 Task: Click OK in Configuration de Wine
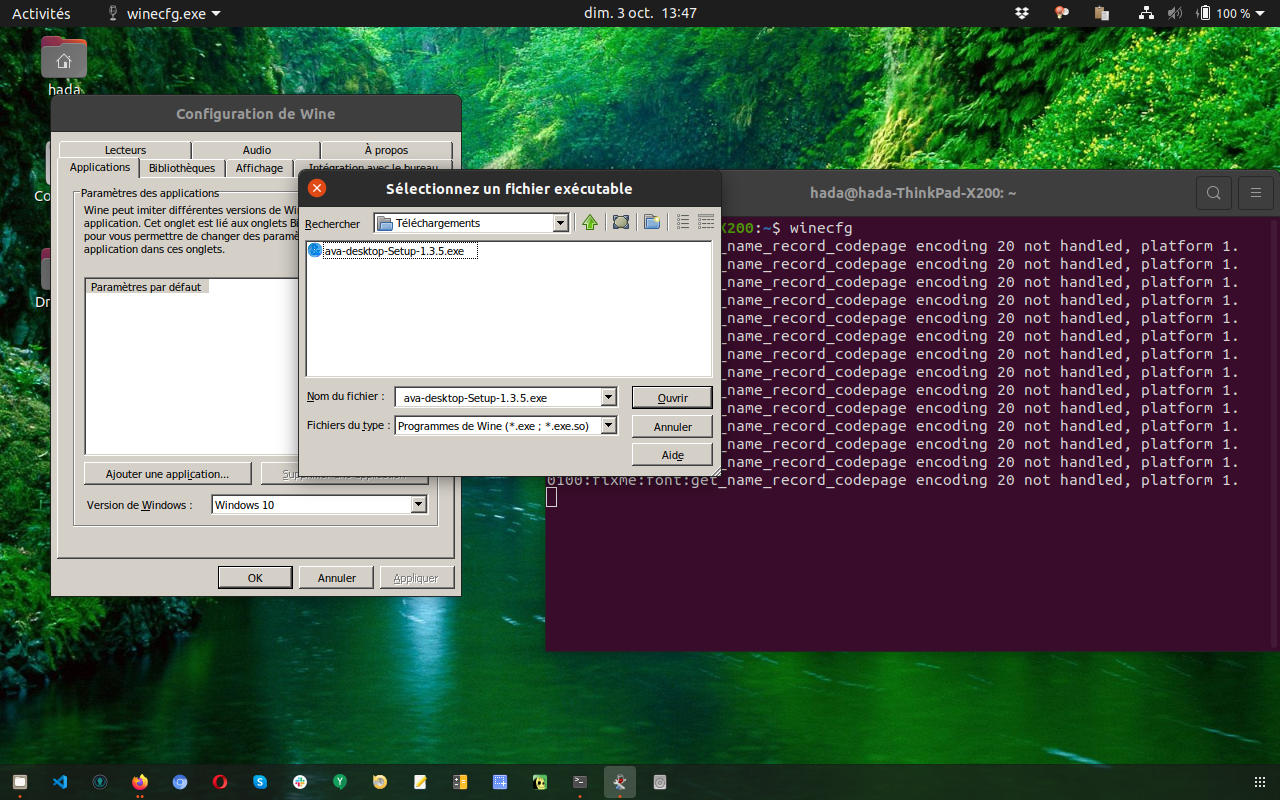click(255, 577)
